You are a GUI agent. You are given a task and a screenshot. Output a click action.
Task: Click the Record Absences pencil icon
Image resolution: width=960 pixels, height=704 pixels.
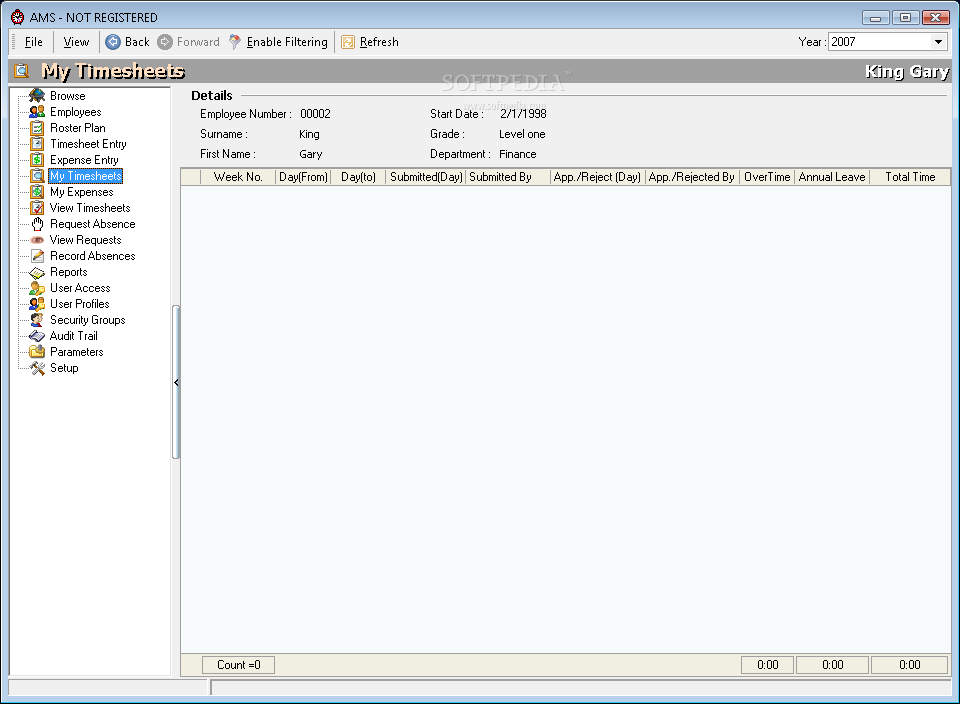[37, 256]
